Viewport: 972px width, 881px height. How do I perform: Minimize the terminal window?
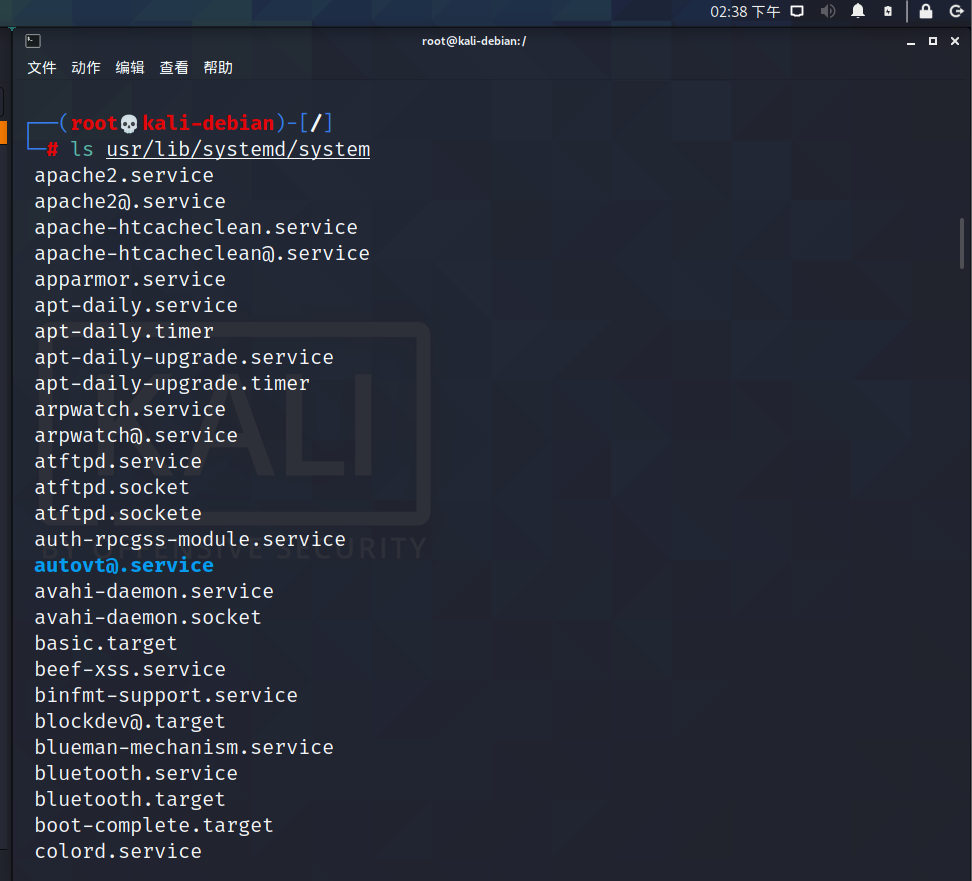click(911, 42)
